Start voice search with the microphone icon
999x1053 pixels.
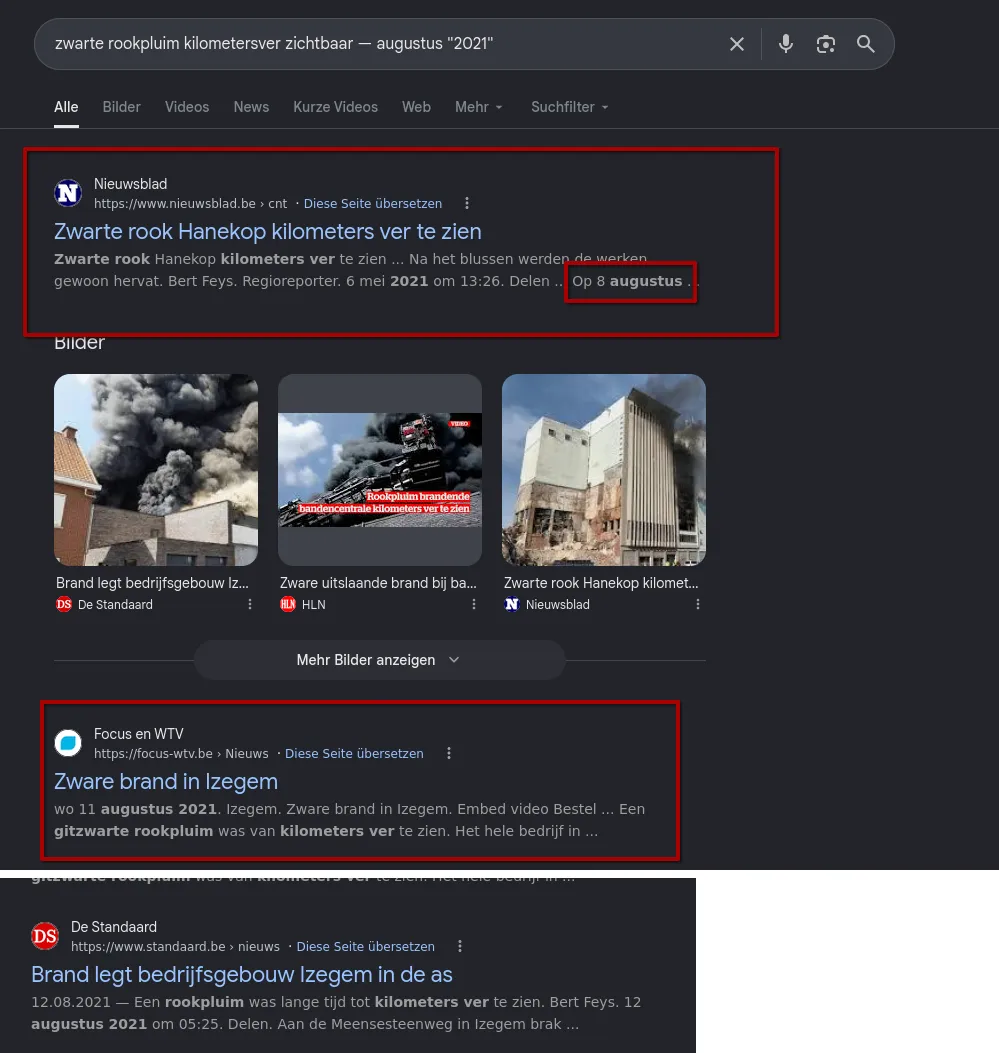786,44
